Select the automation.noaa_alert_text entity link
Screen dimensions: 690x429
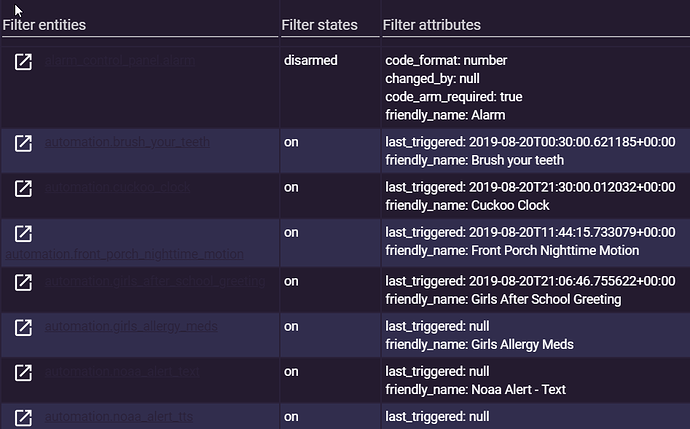[x=122, y=372]
